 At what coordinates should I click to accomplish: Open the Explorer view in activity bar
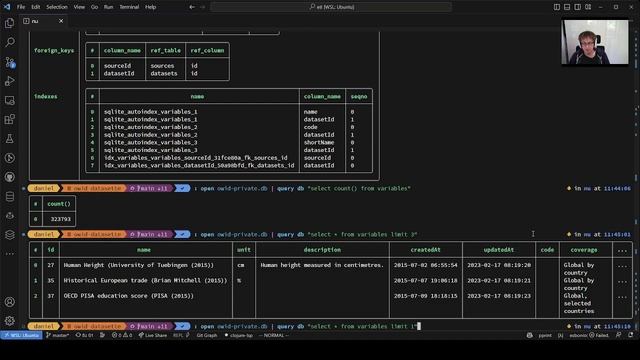(x=10, y=23)
